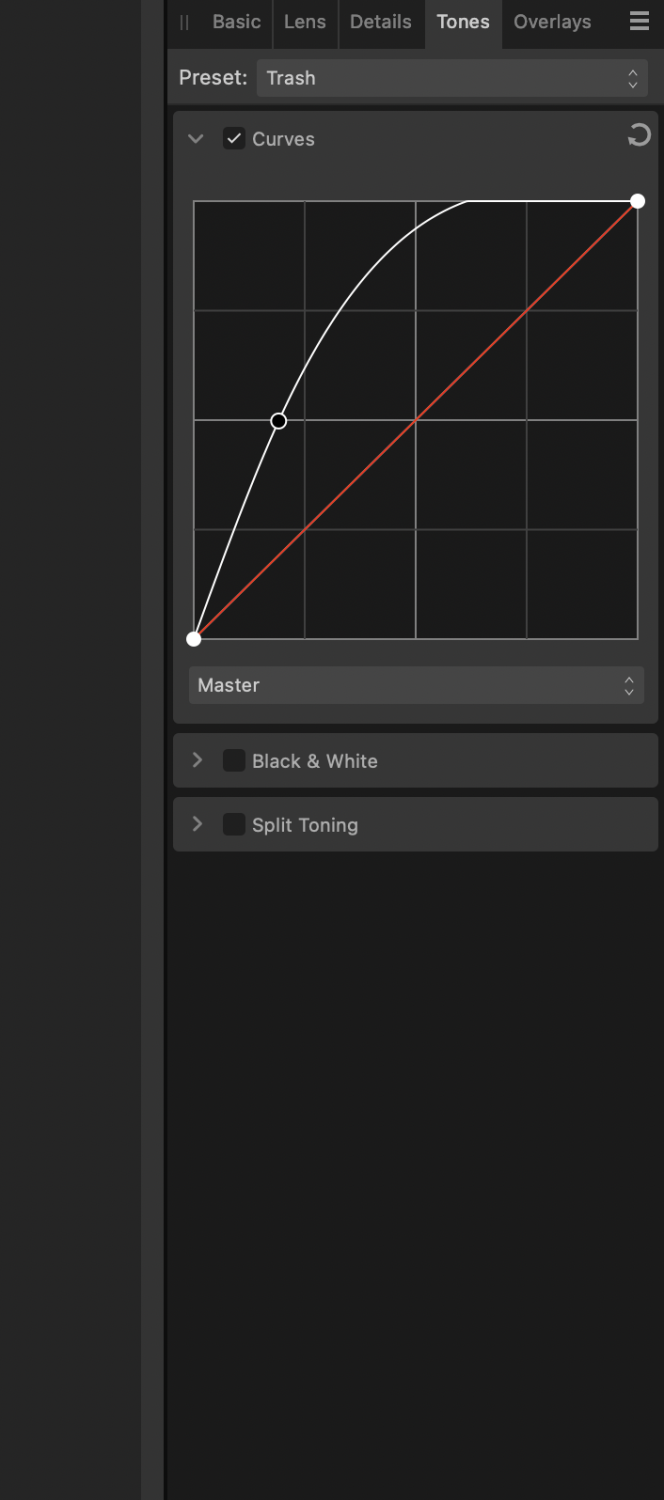Disable the Curves checkbox

[x=234, y=138]
